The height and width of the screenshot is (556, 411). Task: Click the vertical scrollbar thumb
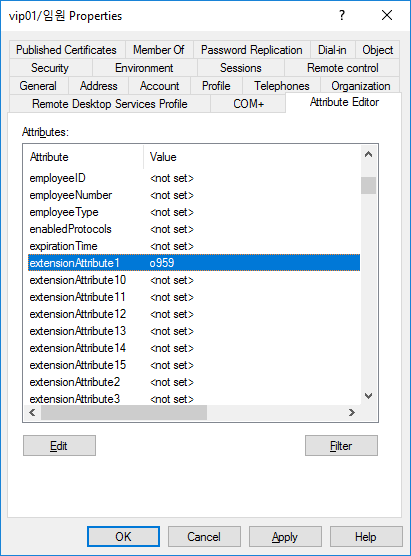[368, 185]
